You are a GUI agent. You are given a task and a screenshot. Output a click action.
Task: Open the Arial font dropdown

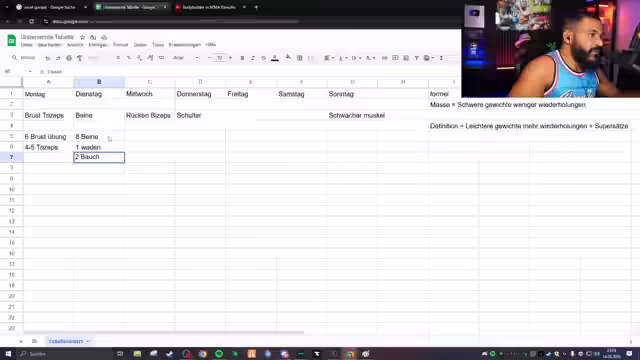click(x=185, y=58)
